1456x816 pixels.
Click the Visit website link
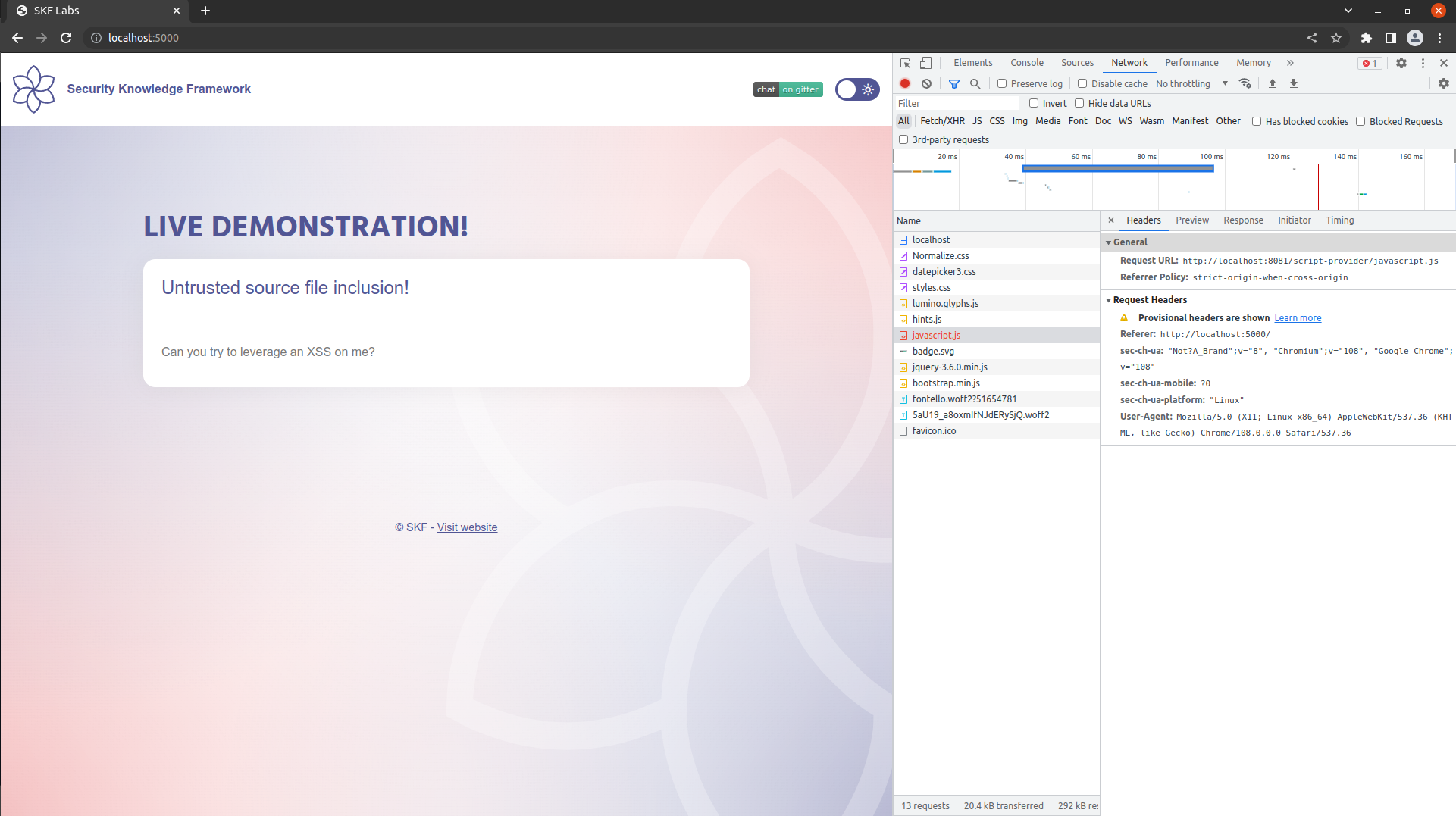tap(467, 527)
